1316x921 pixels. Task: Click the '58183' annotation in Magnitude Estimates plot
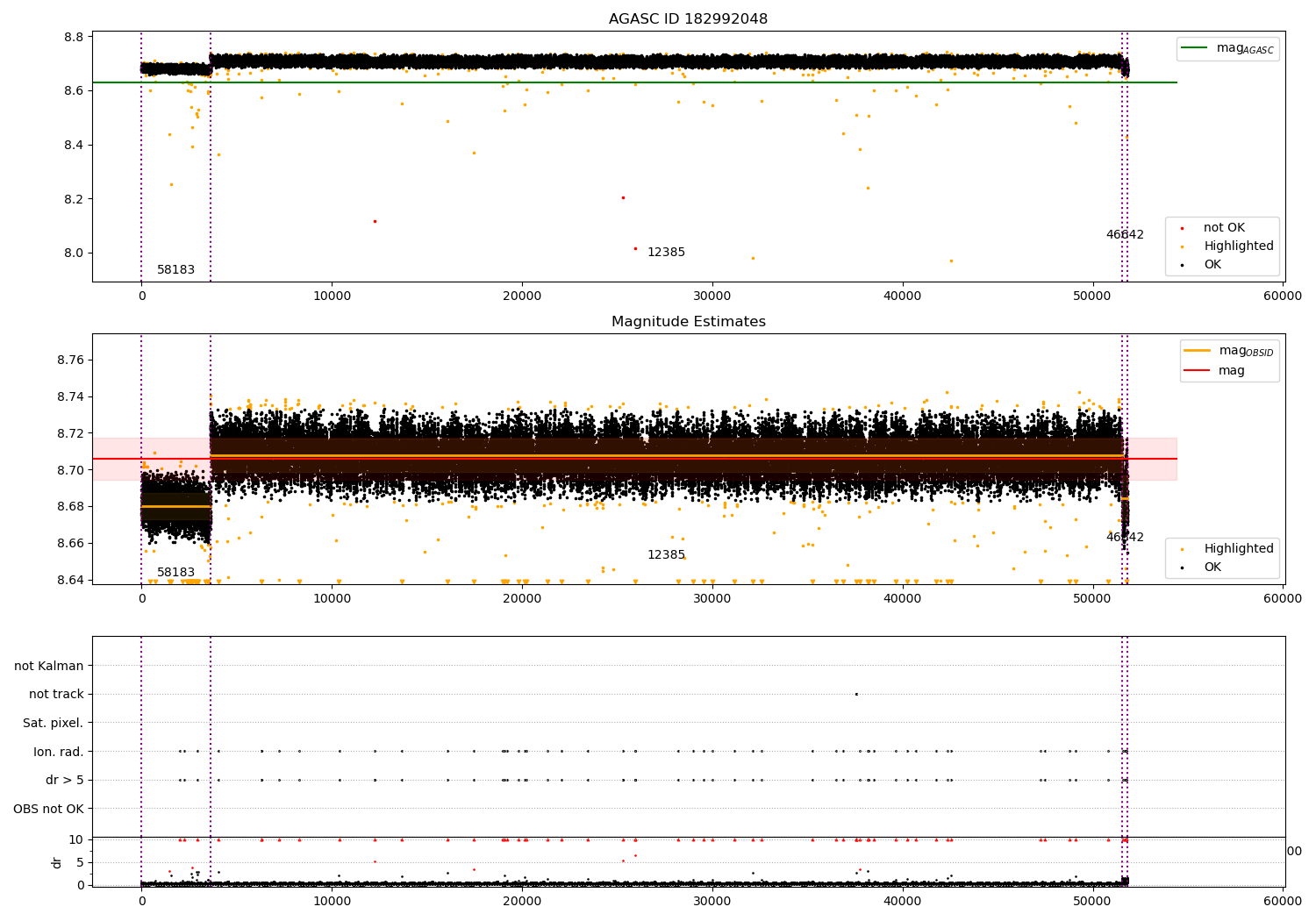(x=175, y=573)
